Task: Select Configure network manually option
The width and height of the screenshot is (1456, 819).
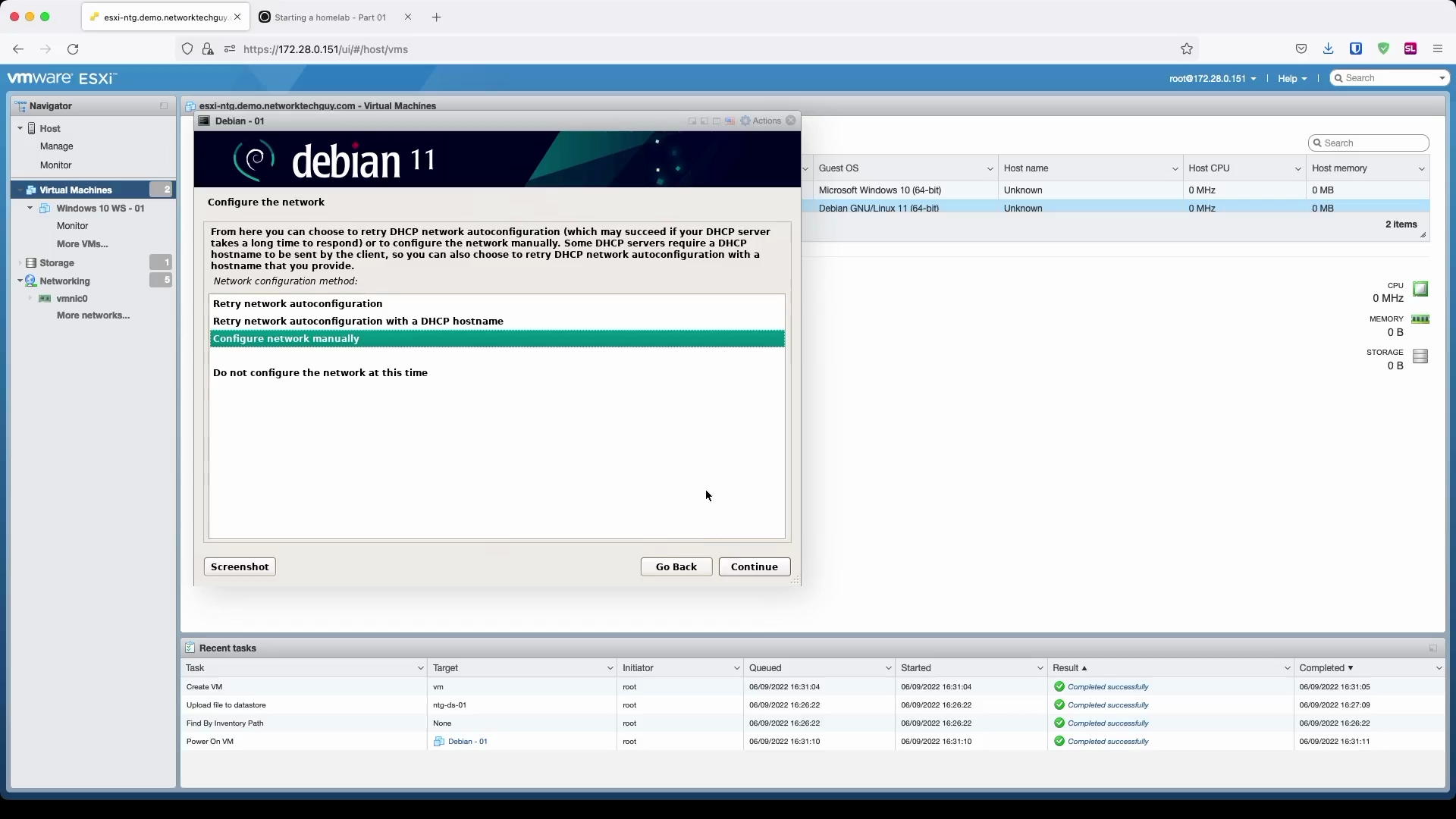Action: [x=497, y=339]
